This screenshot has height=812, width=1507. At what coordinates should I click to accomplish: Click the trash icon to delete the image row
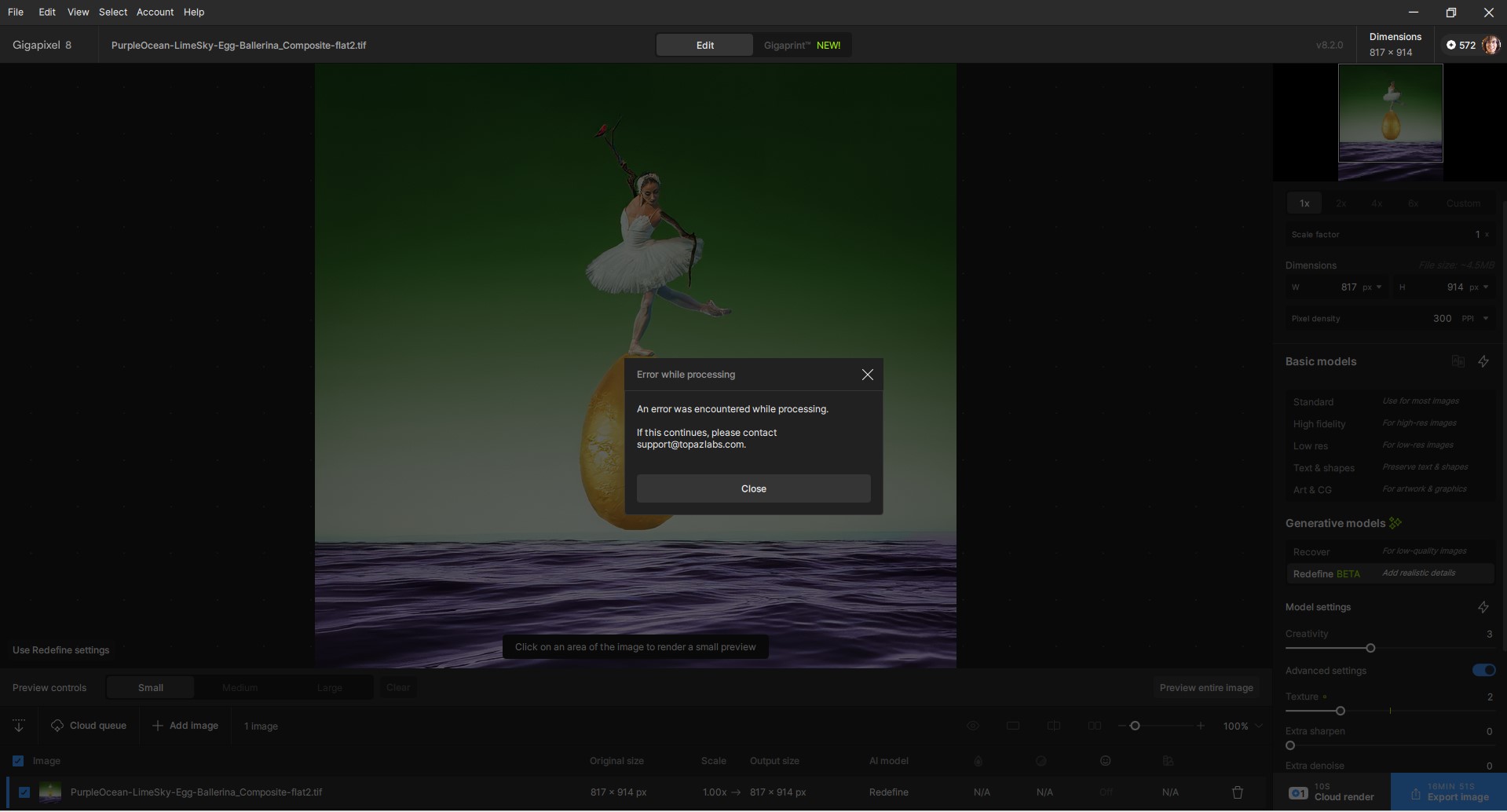1238,792
